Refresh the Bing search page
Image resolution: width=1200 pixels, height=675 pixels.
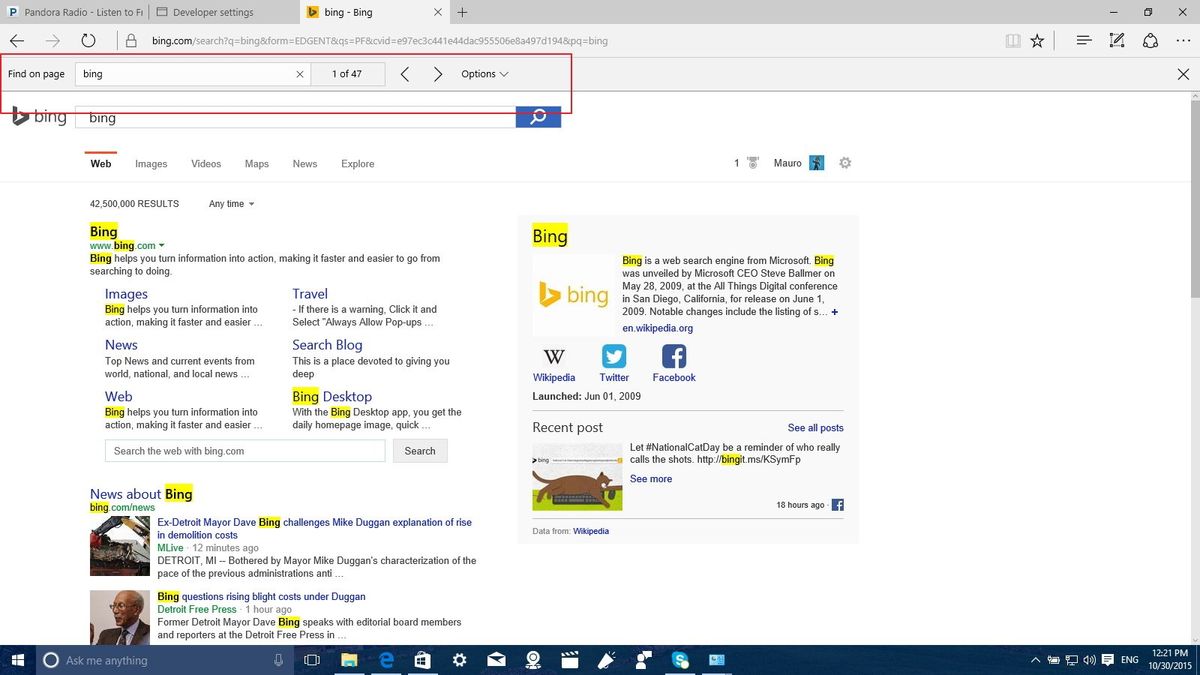point(88,41)
